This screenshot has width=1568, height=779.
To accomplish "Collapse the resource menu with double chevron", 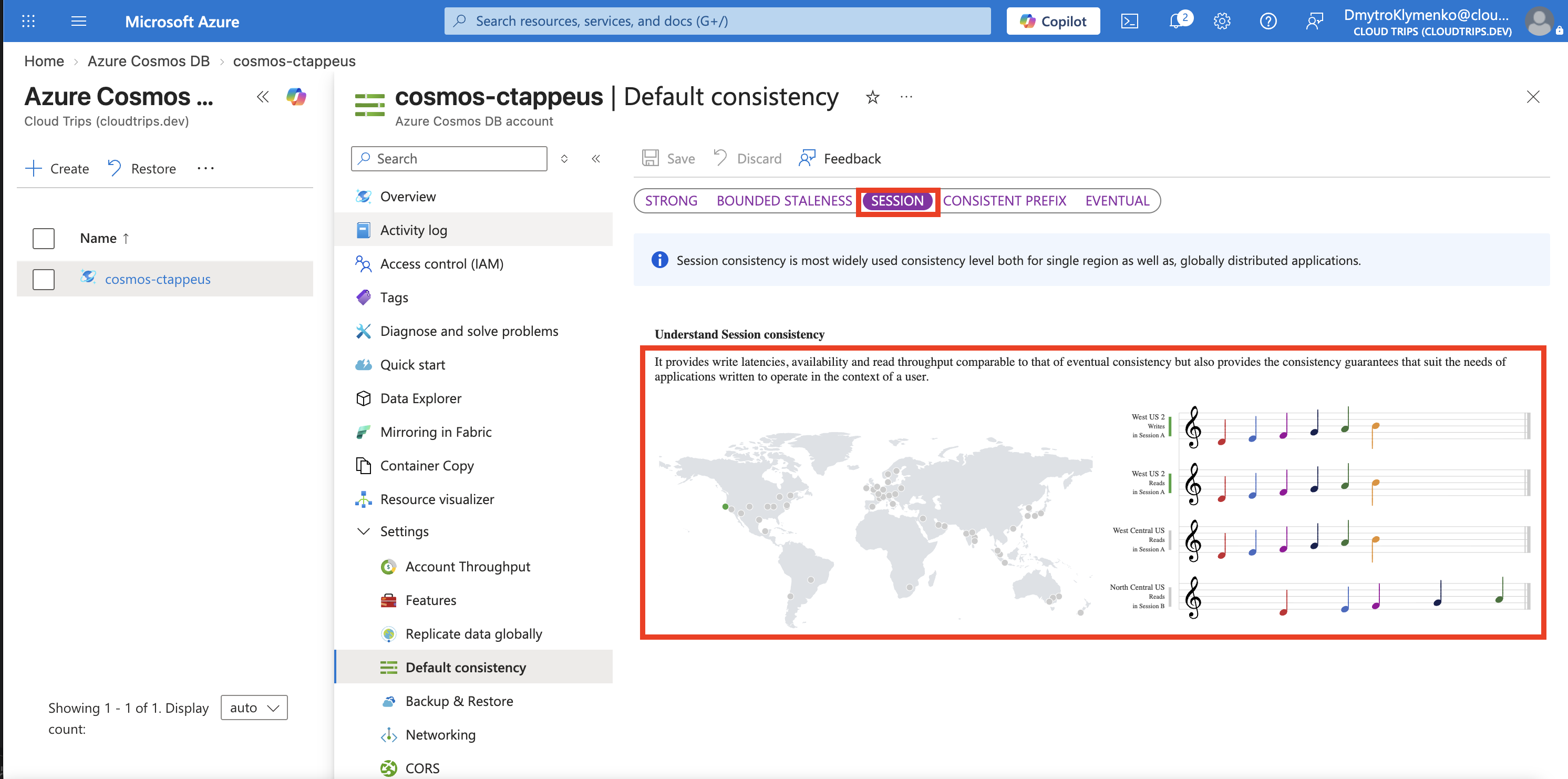I will [596, 158].
